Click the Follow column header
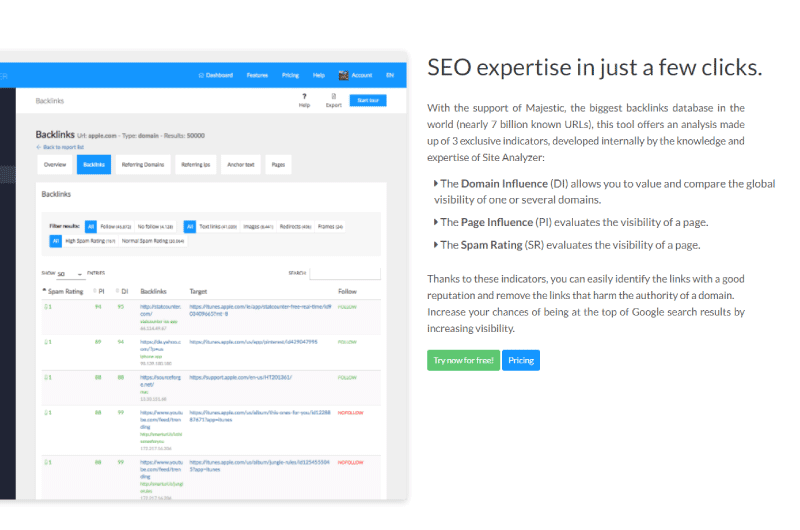This screenshot has height=530, width=800. [x=347, y=291]
